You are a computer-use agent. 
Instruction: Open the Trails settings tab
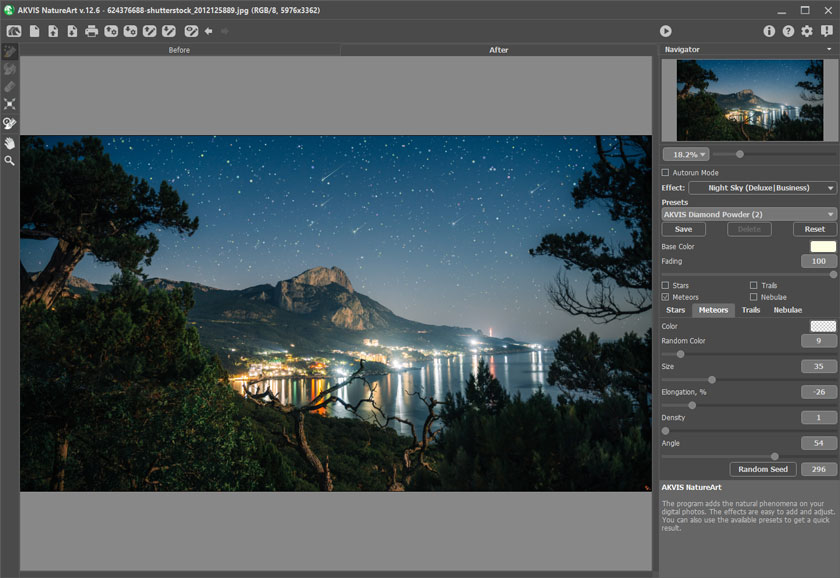751,310
